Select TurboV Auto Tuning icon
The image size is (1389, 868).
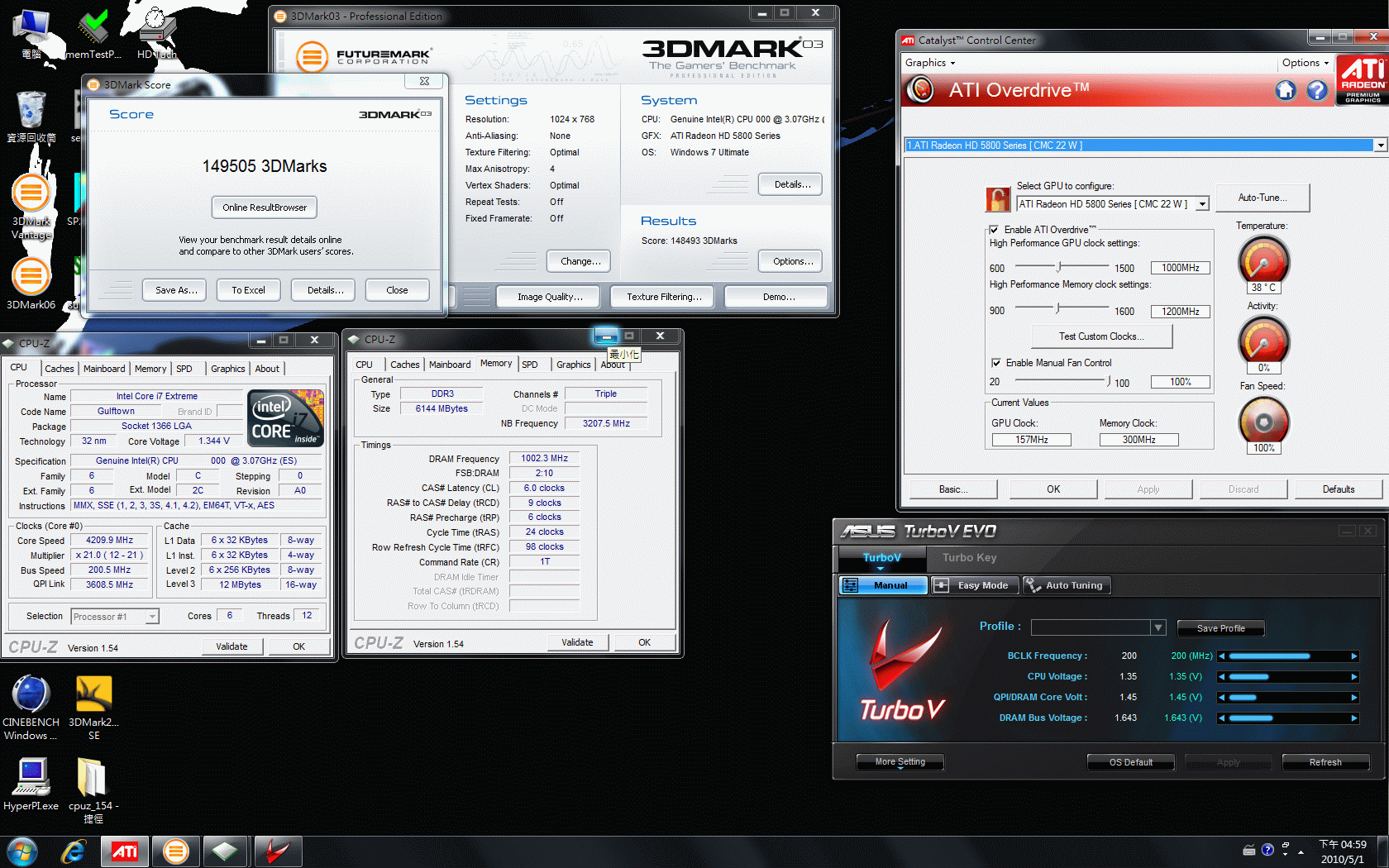click(x=1033, y=585)
